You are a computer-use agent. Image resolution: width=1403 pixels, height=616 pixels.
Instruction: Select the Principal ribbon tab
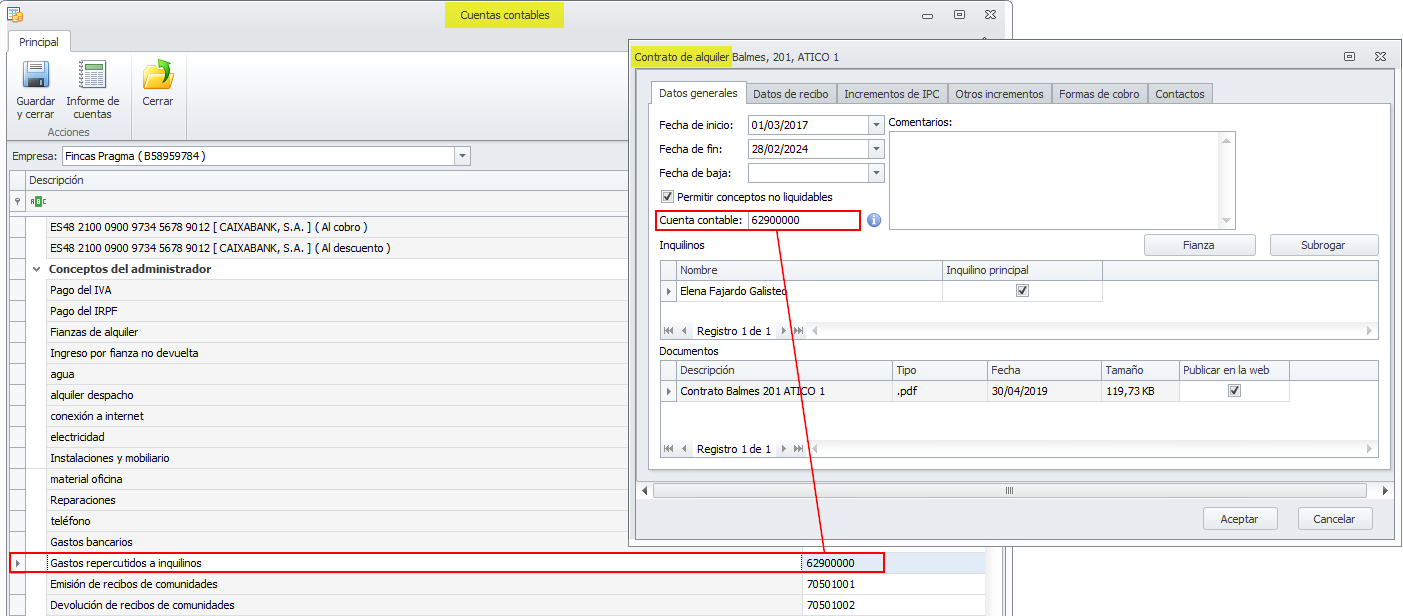[x=39, y=42]
